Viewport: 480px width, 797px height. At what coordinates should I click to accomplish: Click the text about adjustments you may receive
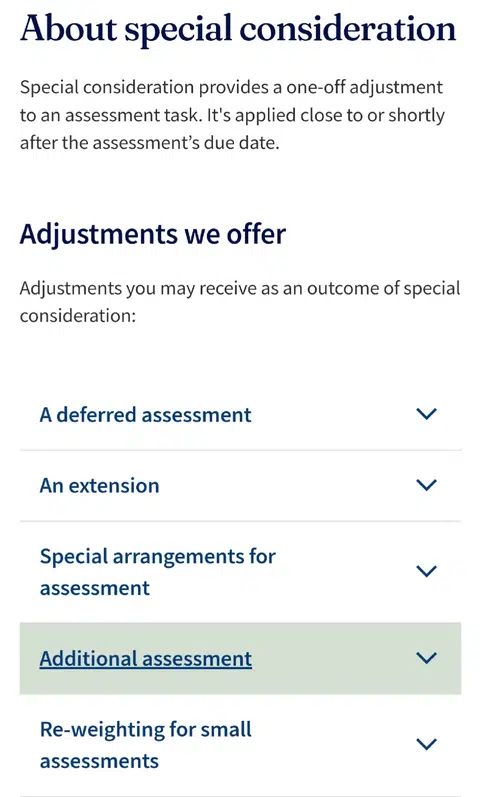pyautogui.click(x=240, y=302)
